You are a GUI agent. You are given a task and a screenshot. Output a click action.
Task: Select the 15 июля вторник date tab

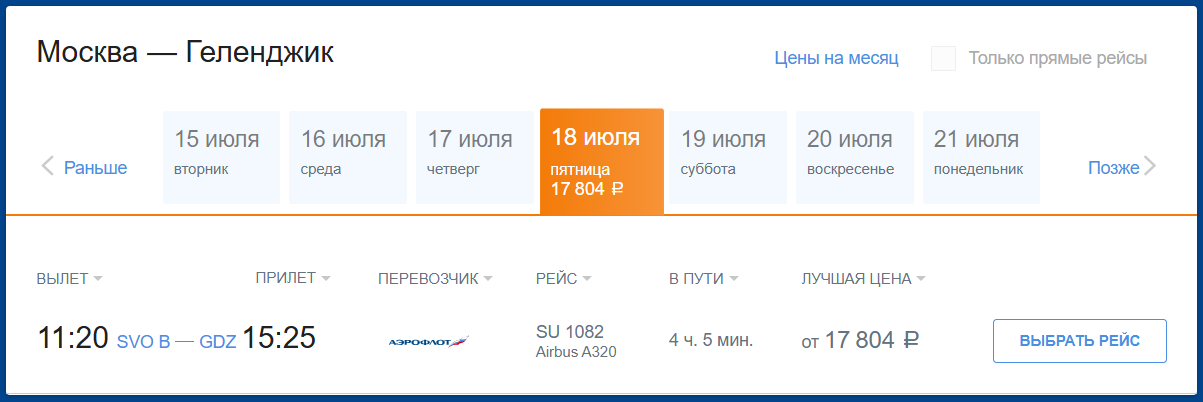(x=221, y=157)
